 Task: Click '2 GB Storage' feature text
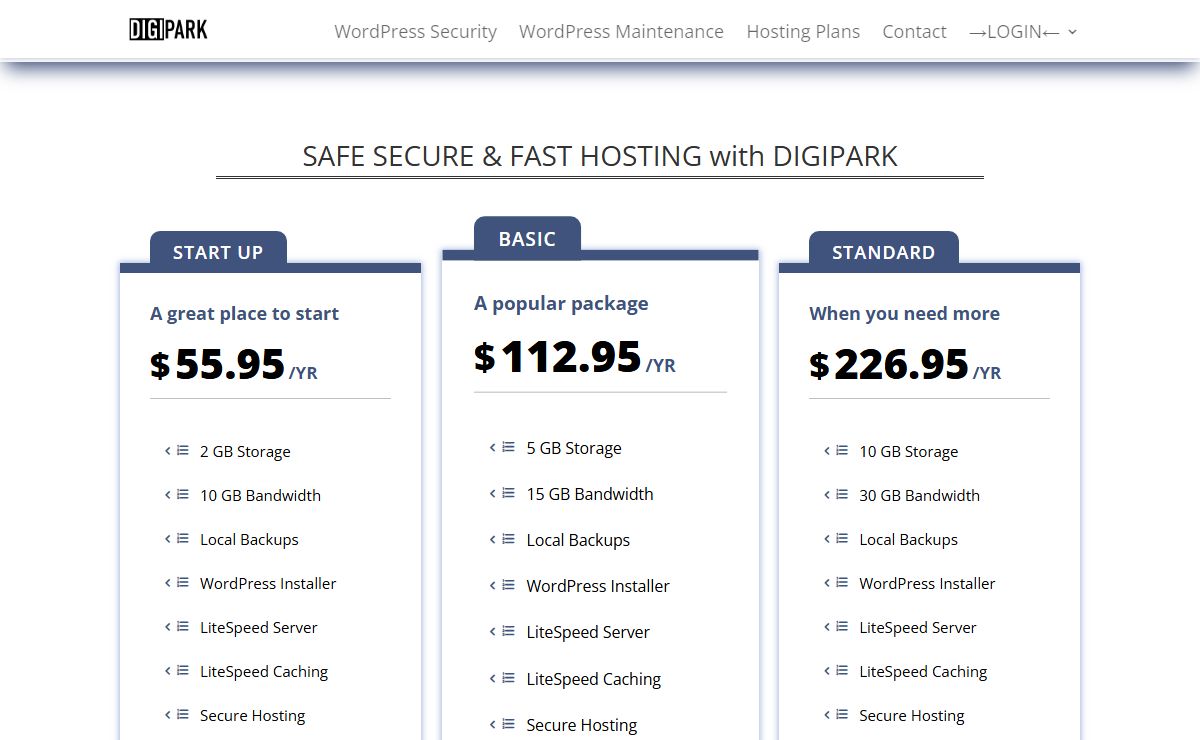click(x=245, y=451)
